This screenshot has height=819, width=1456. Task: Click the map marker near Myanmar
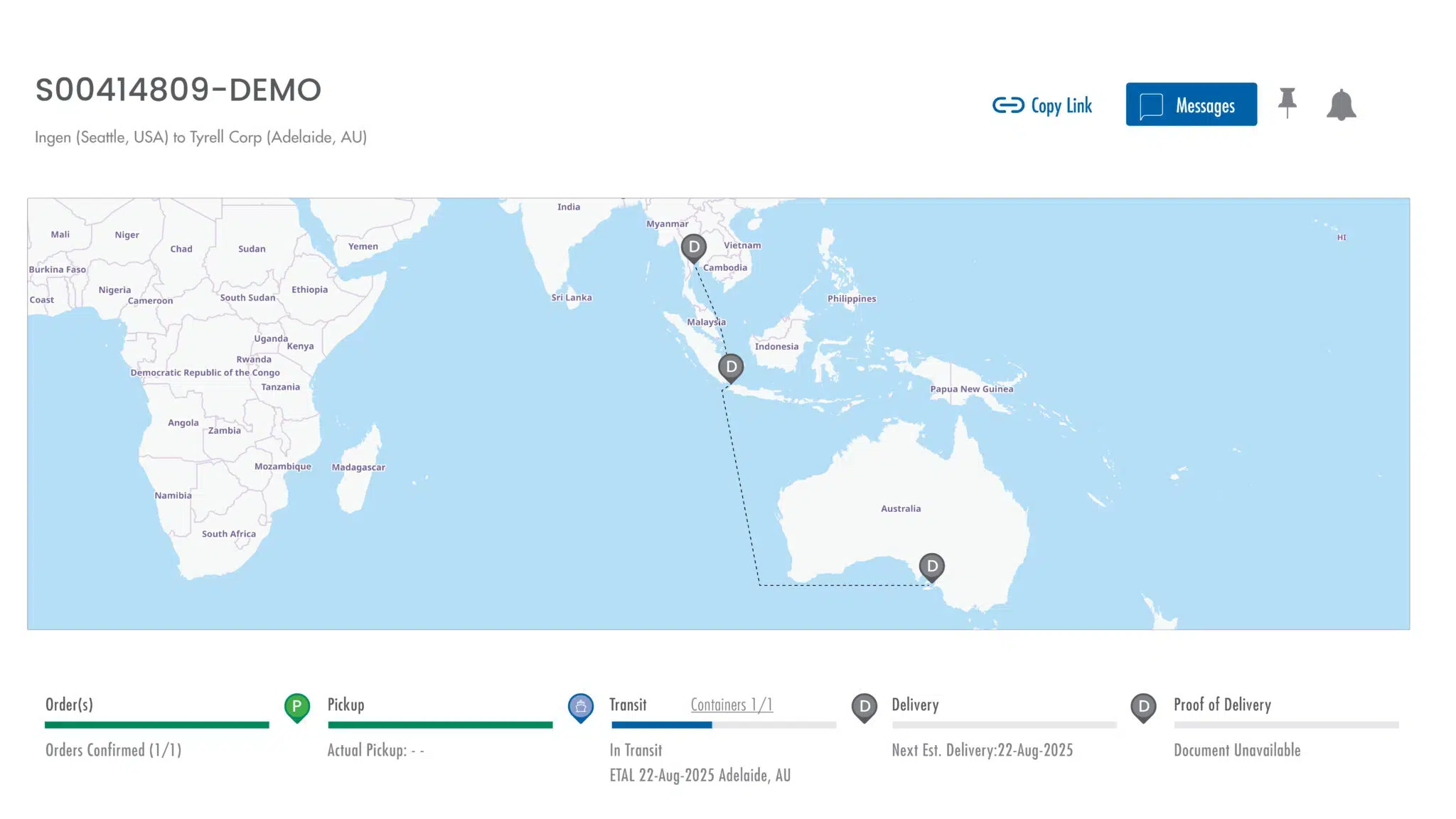tap(694, 248)
